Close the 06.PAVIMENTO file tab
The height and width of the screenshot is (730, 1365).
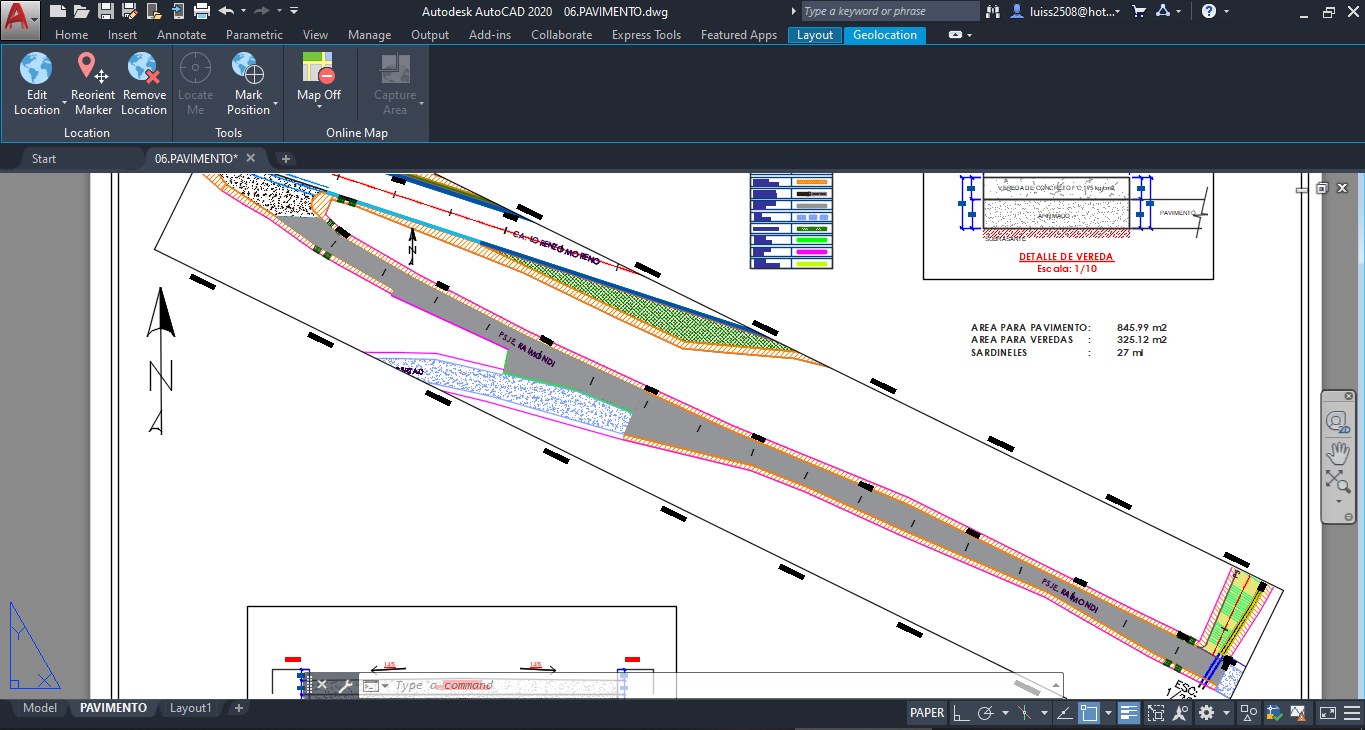tap(251, 158)
